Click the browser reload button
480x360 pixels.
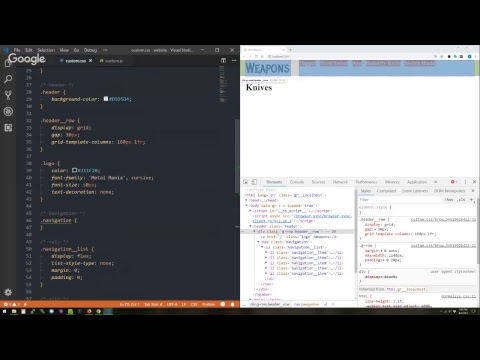(x=256, y=56)
